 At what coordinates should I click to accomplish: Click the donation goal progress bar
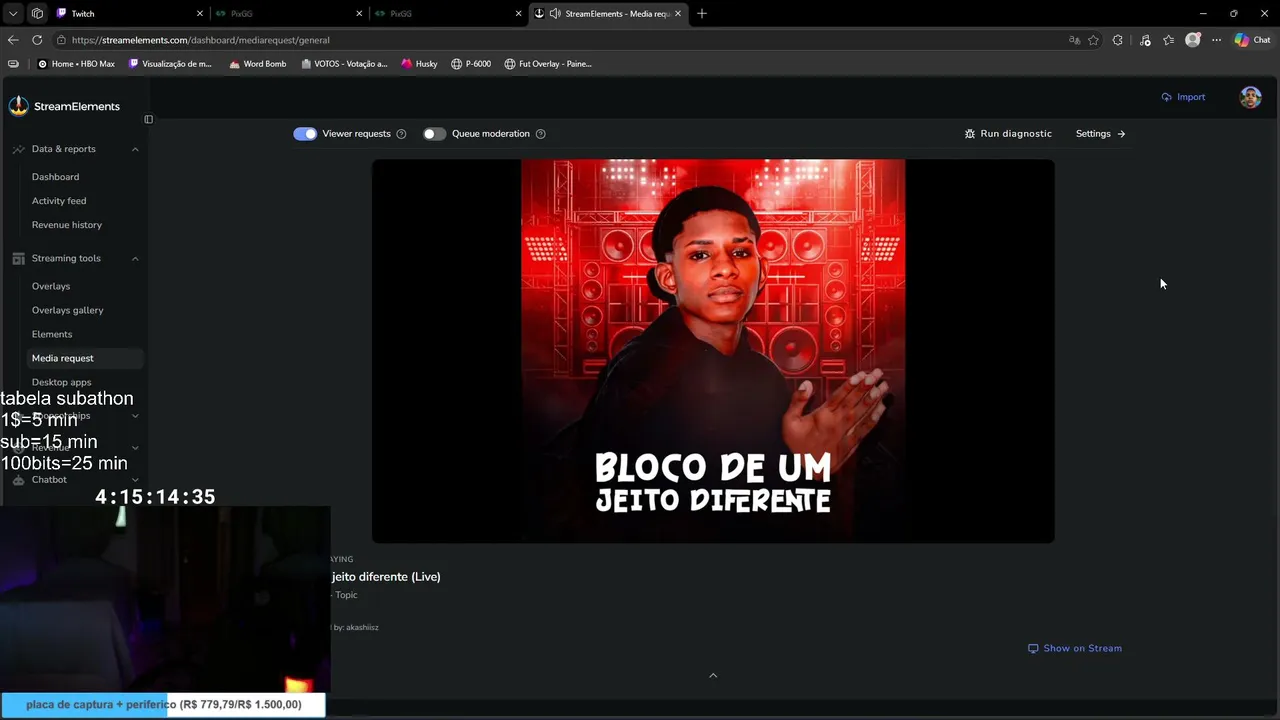click(163, 705)
